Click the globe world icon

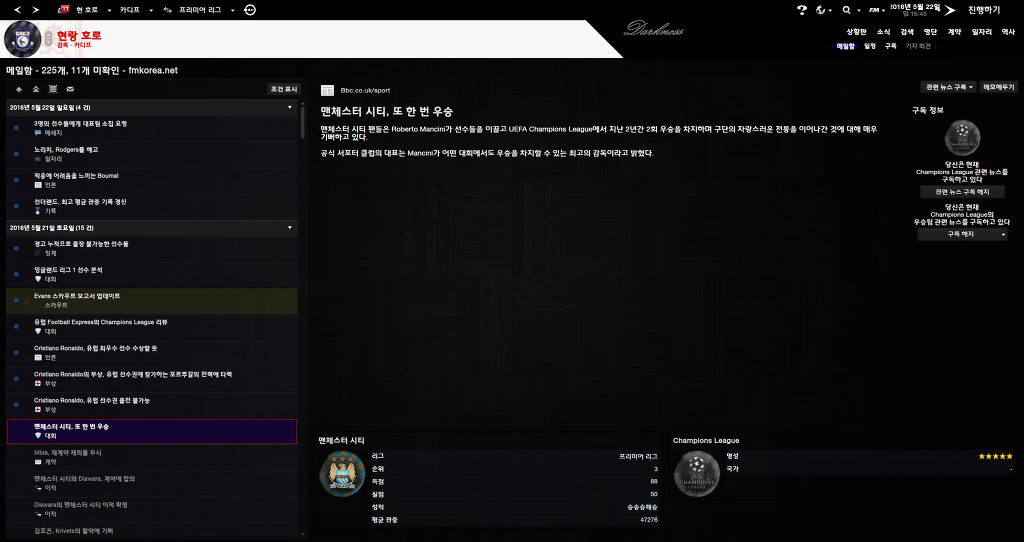pos(821,10)
